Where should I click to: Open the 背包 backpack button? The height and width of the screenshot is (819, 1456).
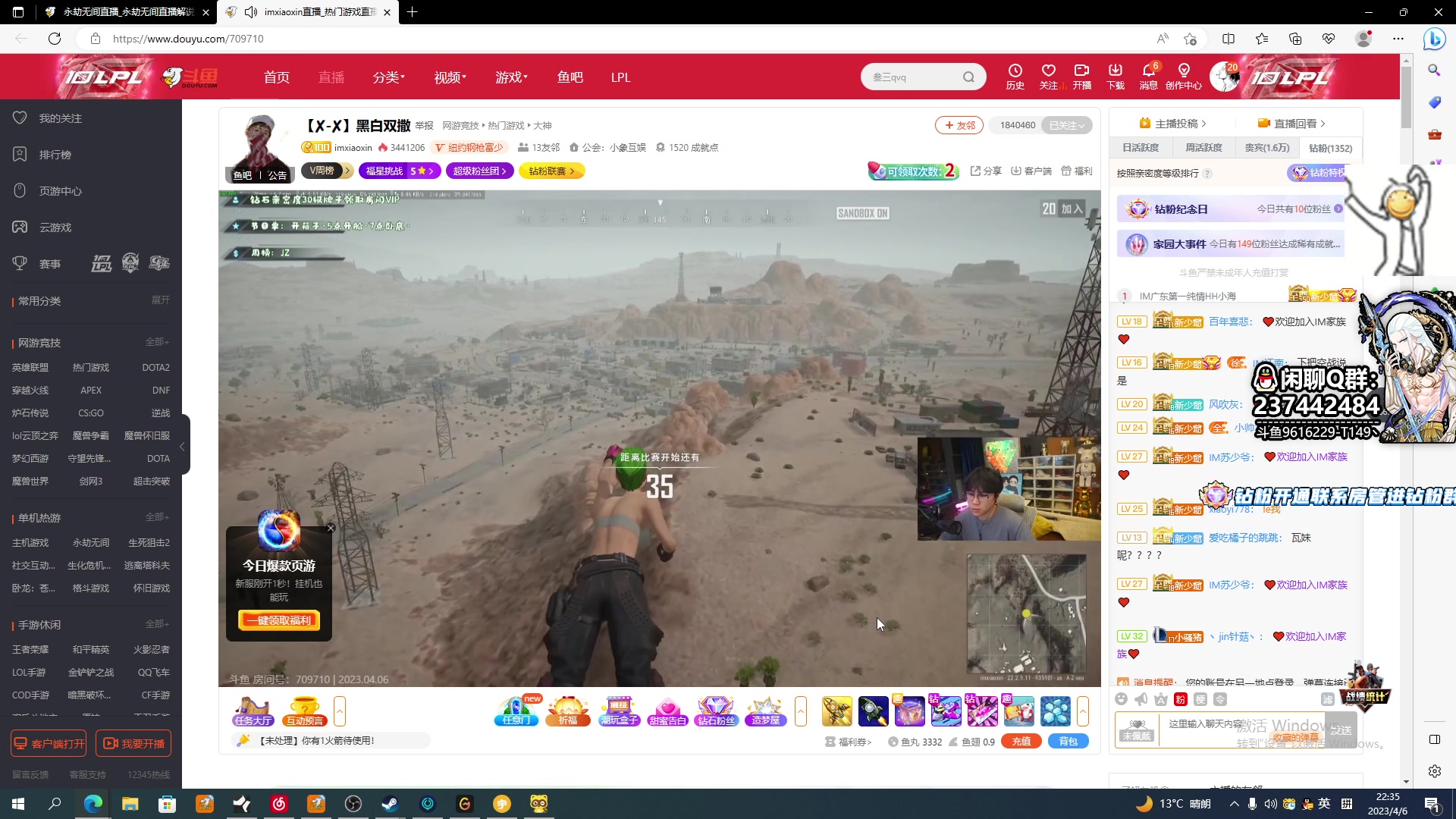1068,741
